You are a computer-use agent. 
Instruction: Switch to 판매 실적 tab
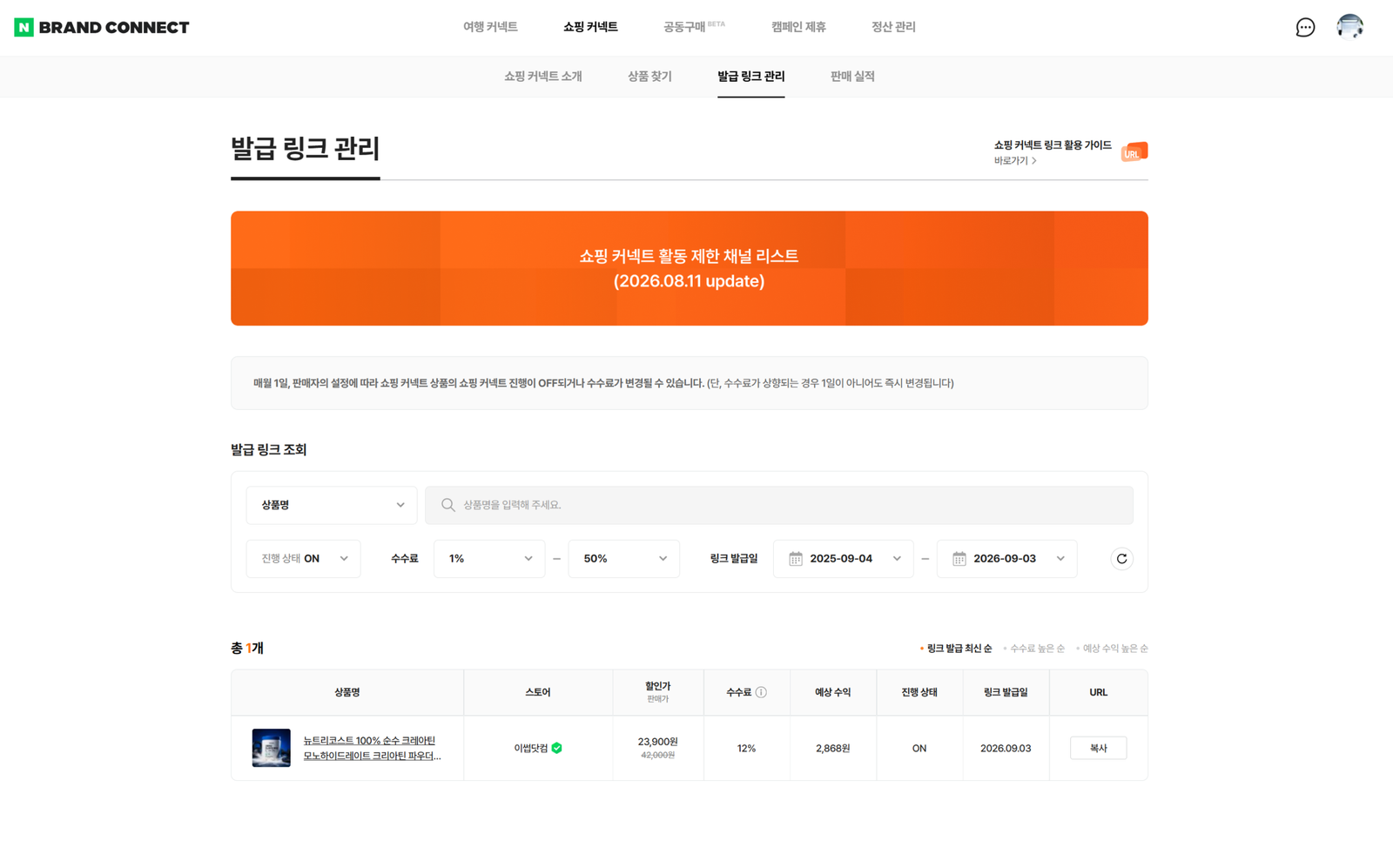click(852, 77)
